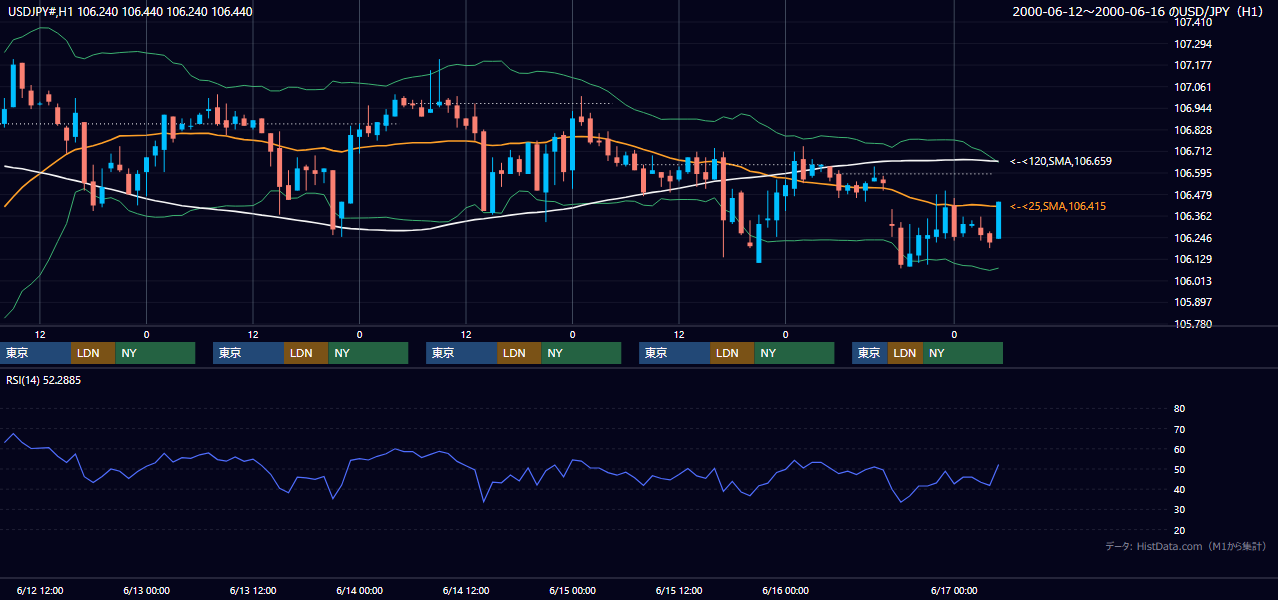
Task: Click price axis label 106.246
Action: pyautogui.click(x=1193, y=238)
